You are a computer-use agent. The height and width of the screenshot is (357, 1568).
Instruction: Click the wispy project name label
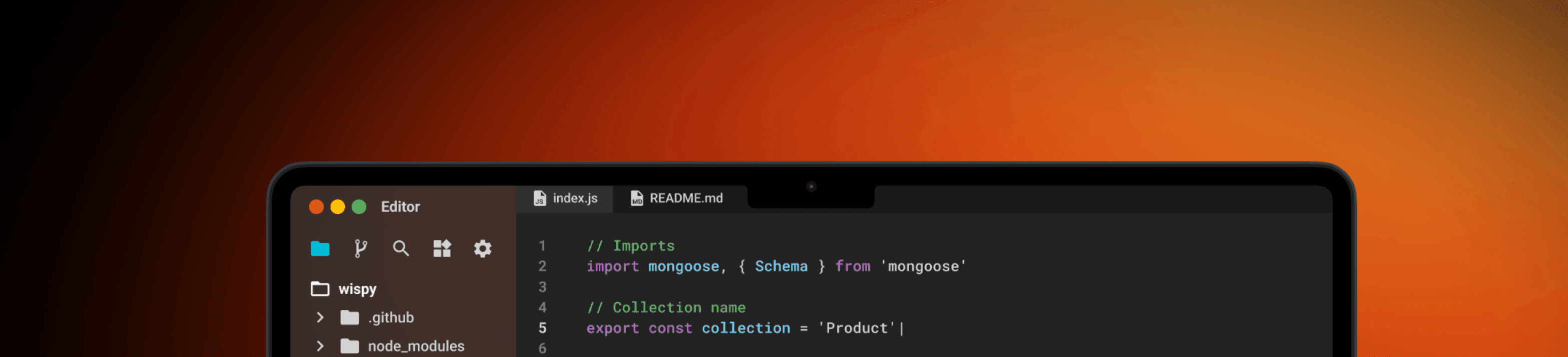357,289
